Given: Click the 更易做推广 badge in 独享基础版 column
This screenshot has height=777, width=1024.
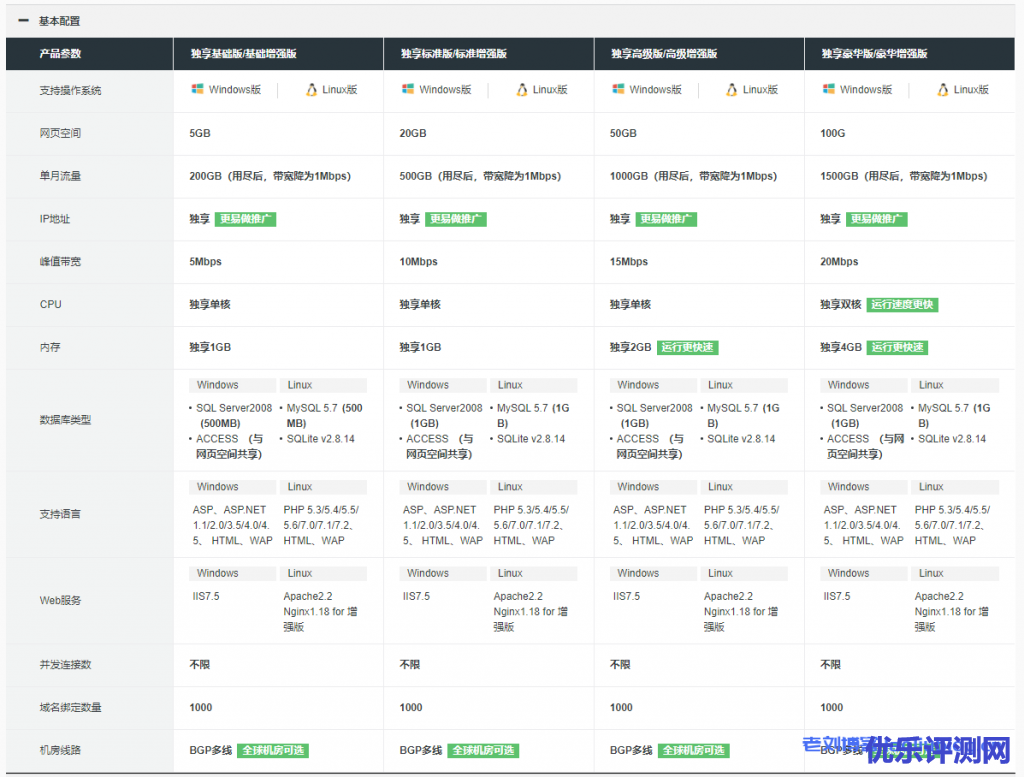Looking at the screenshot, I should [x=246, y=219].
